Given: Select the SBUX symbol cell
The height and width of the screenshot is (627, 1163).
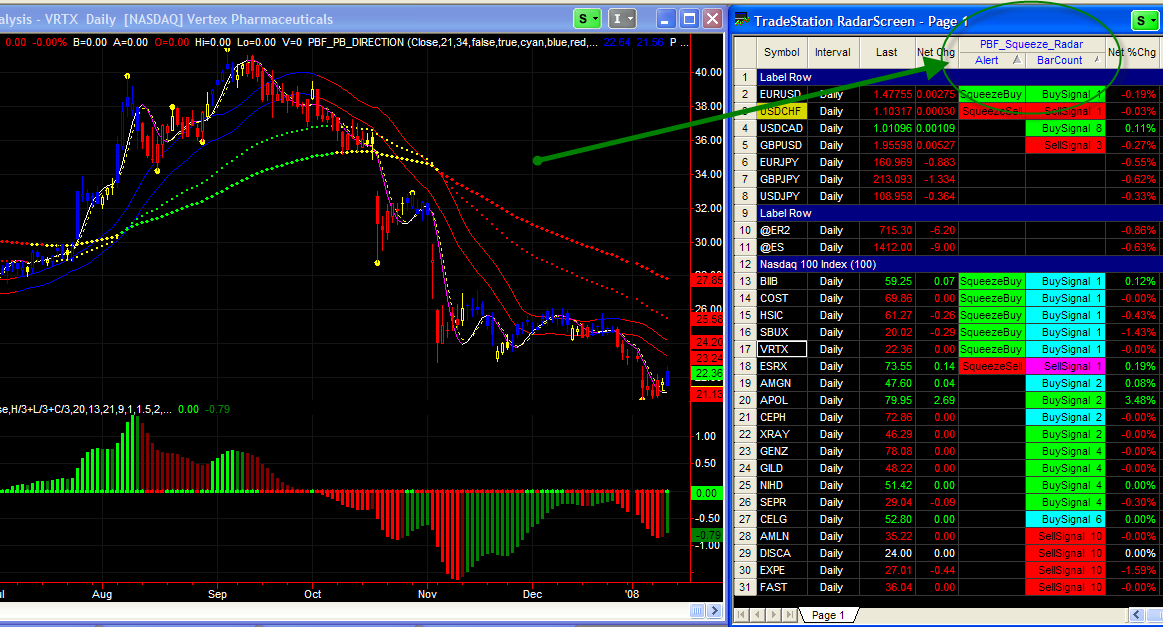Looking at the screenshot, I should pos(781,332).
